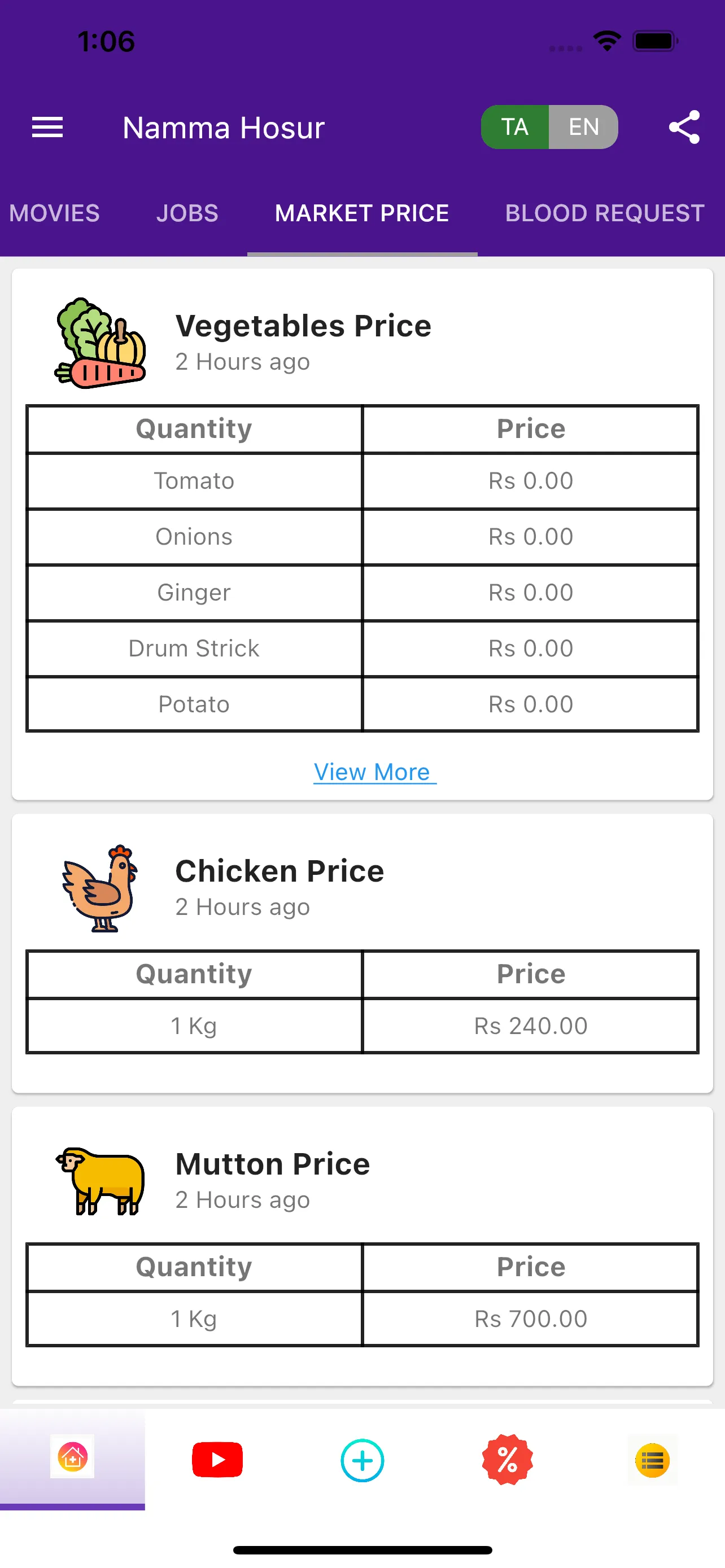Tap the mutton sheep icon
725x1568 pixels.
point(101,1181)
